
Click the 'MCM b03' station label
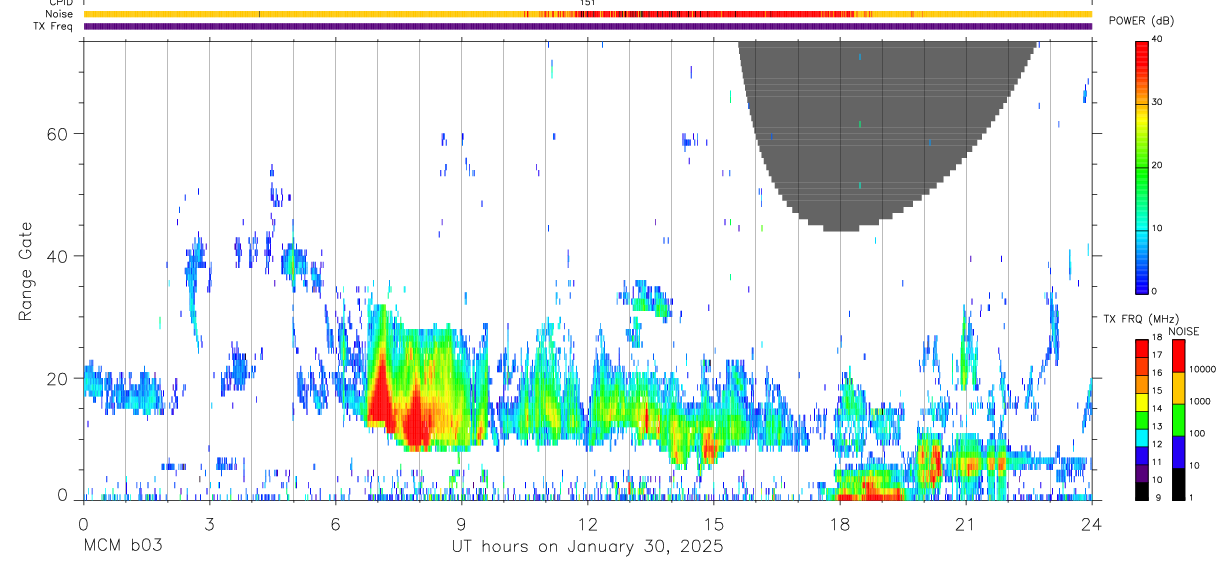click(122, 546)
